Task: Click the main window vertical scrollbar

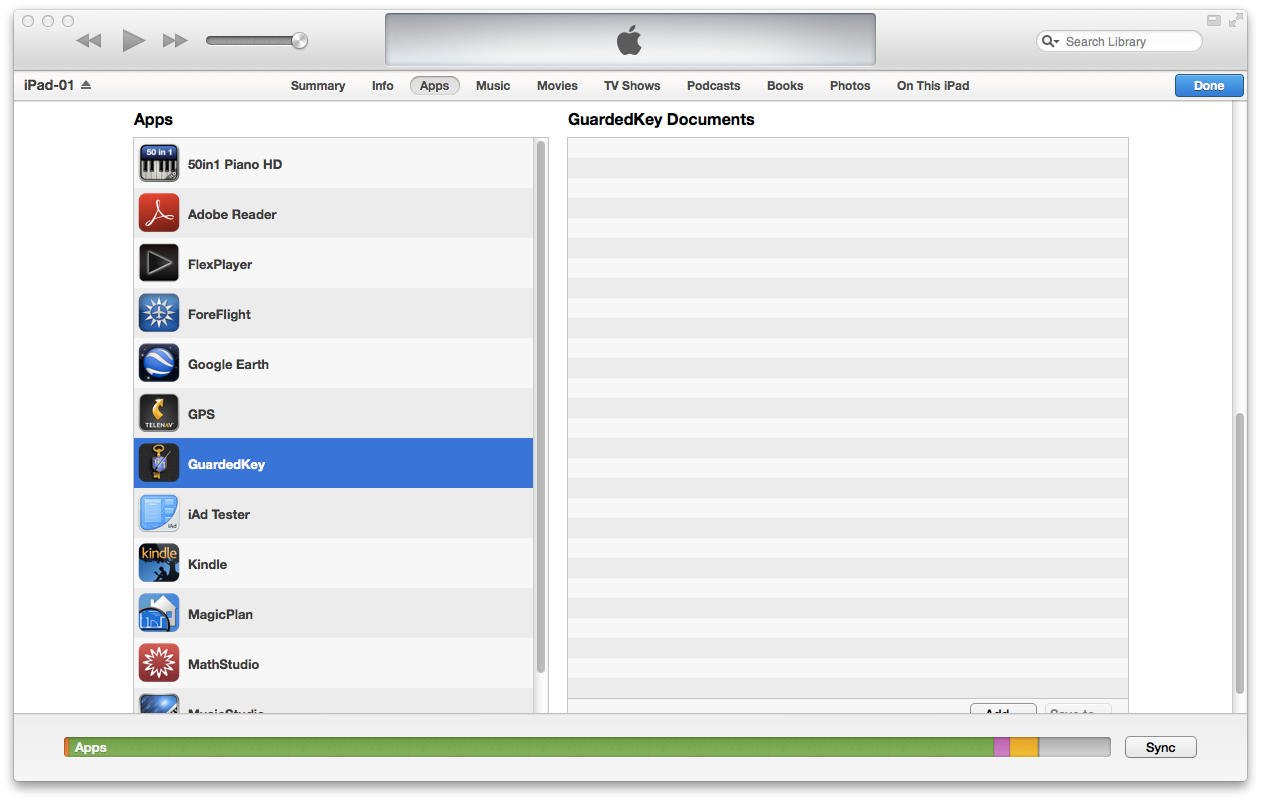Action: tap(1240, 553)
